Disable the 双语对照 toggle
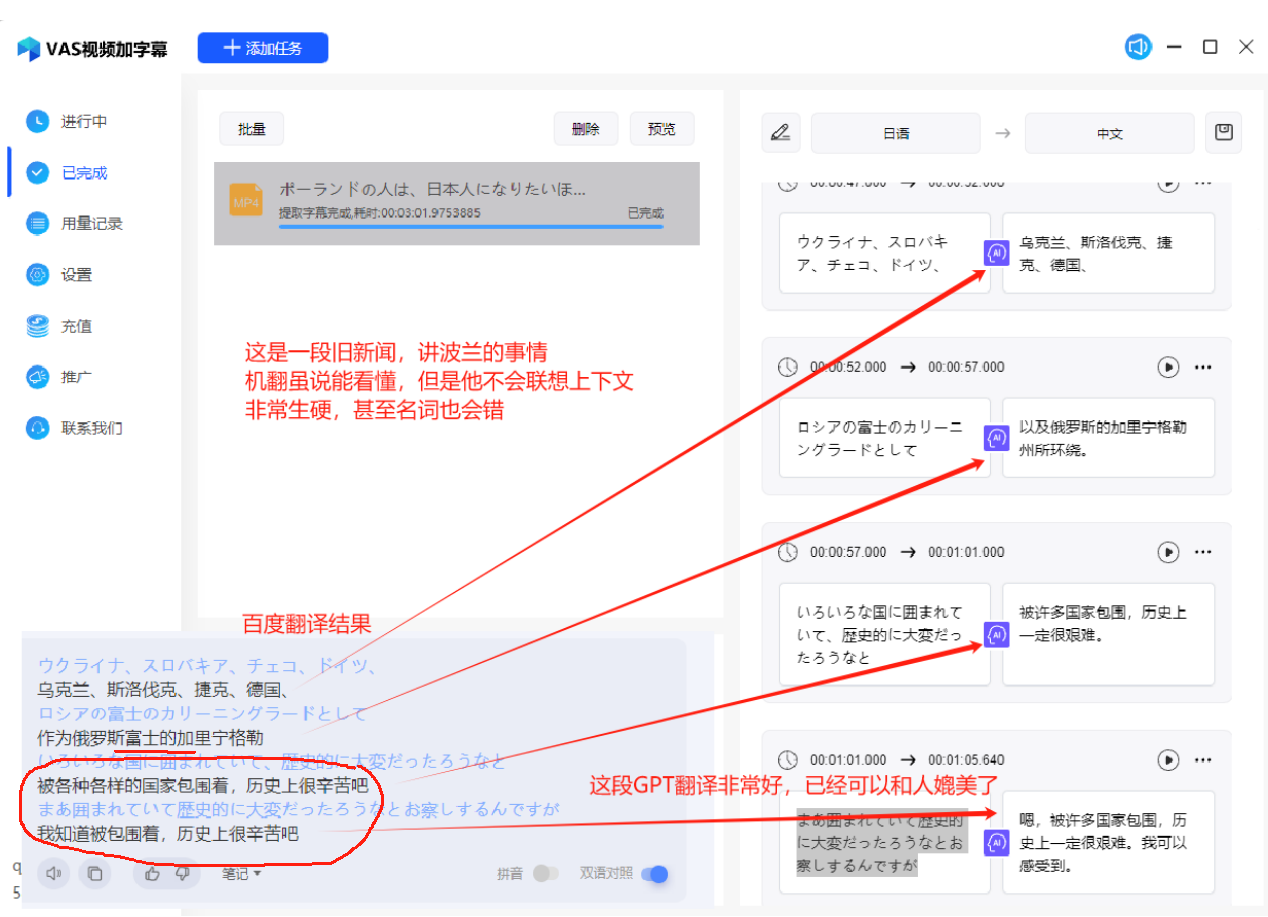Image resolution: width=1268 pixels, height=917 pixels. coord(655,873)
